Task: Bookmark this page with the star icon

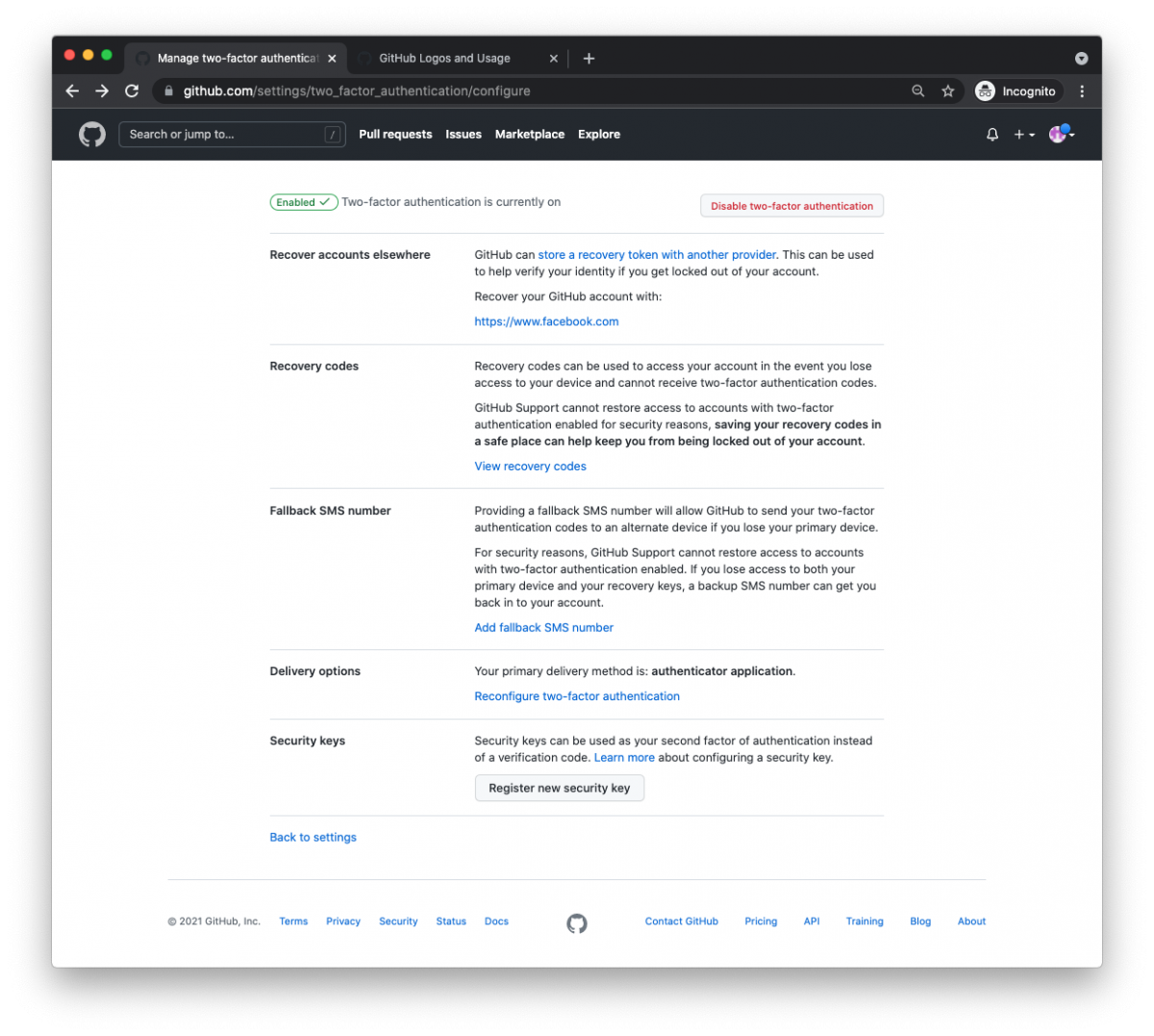Action: point(948,90)
